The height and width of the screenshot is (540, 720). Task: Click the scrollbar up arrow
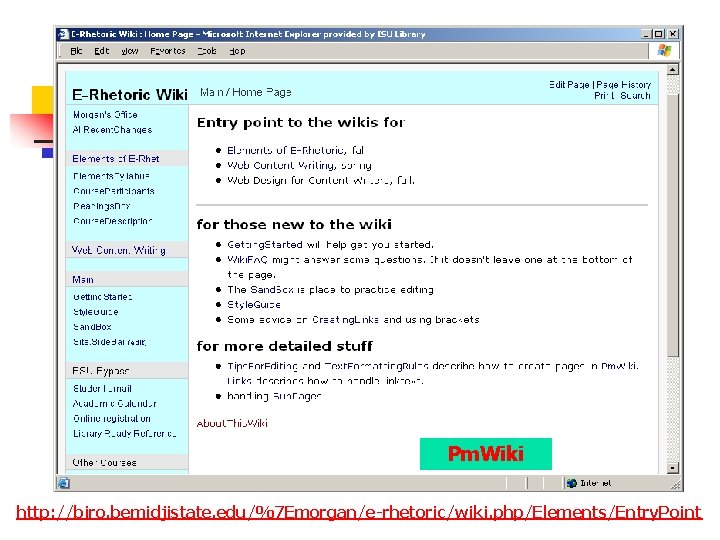point(672,70)
